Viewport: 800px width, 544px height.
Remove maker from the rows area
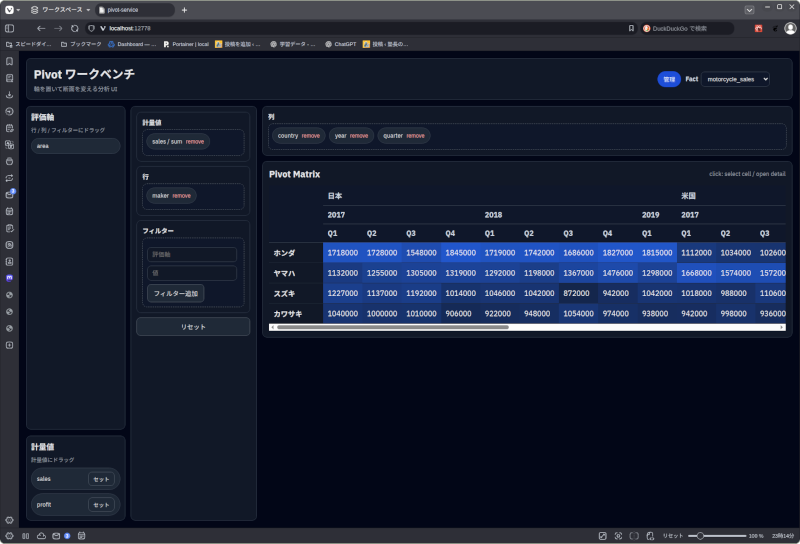point(181,196)
